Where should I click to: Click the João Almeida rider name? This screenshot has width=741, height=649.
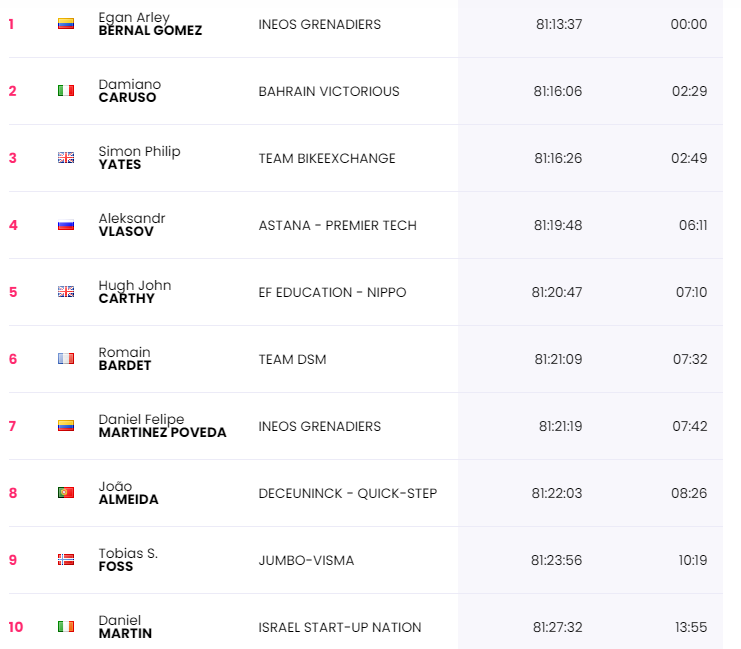[x=128, y=493]
